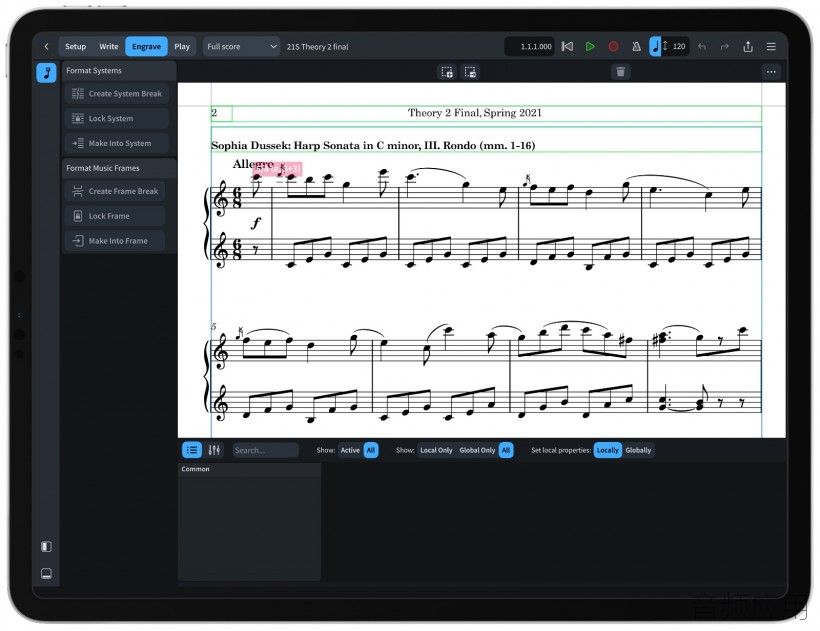Undo the last action
820x631 pixels.
click(702, 47)
